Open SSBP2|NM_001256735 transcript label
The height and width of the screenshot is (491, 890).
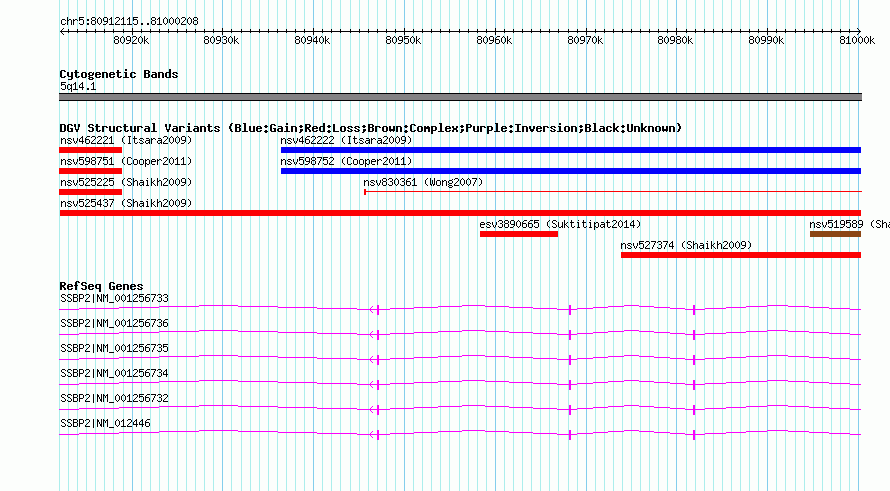tap(114, 348)
